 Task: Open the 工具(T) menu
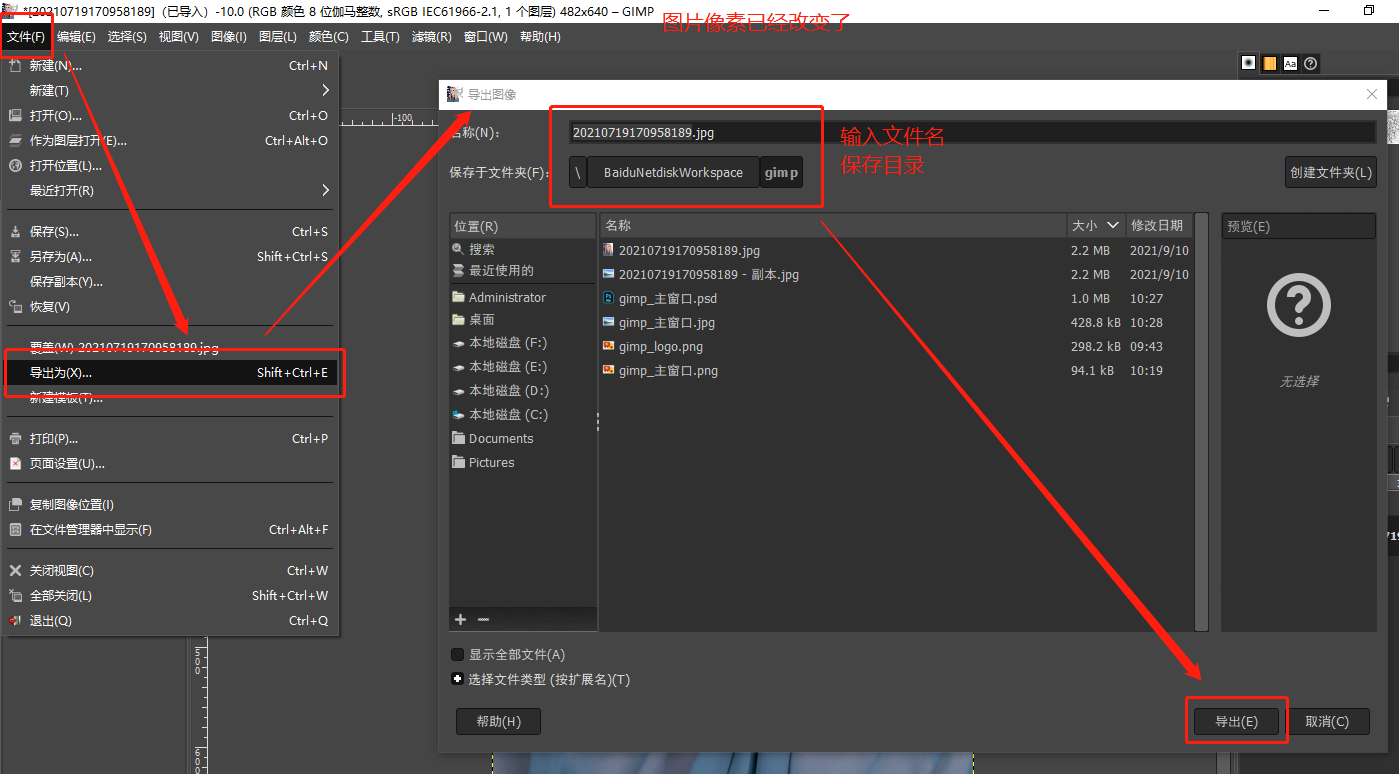point(380,37)
